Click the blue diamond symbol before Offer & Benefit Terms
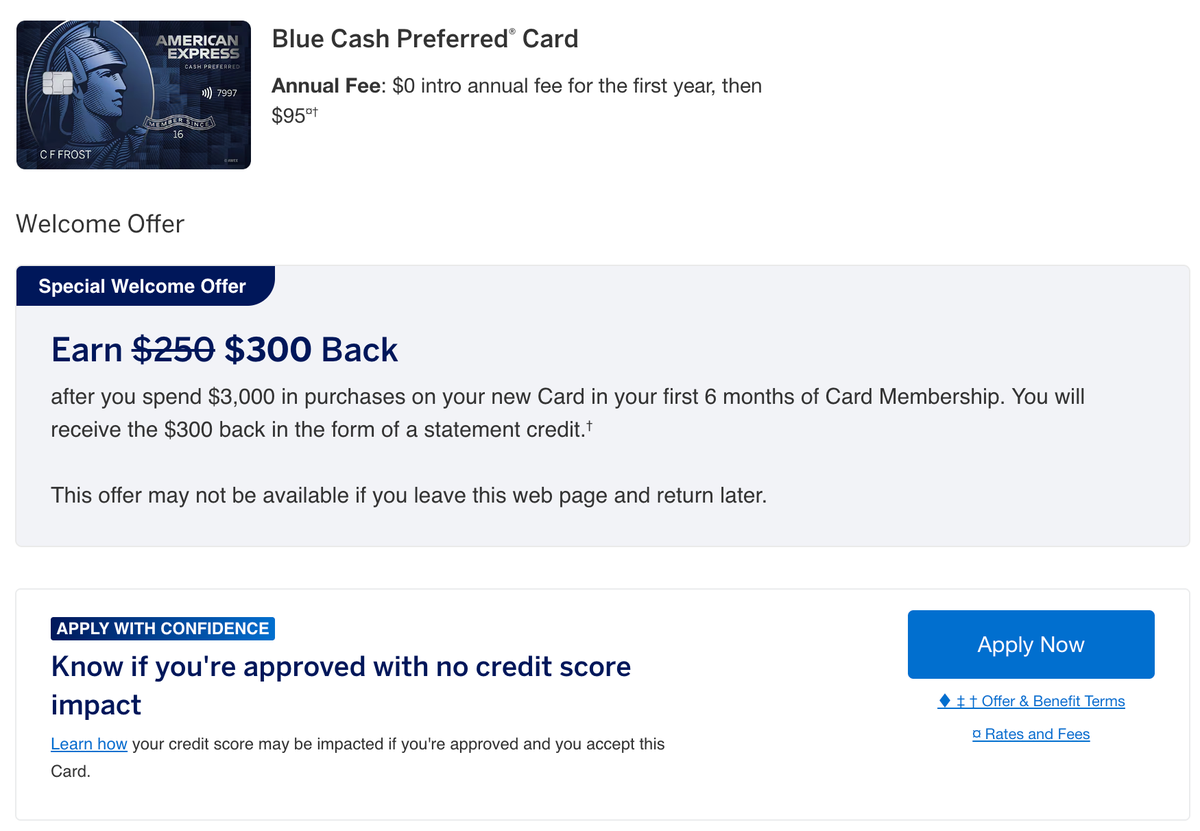Viewport: 1200px width, 831px height. [x=945, y=701]
